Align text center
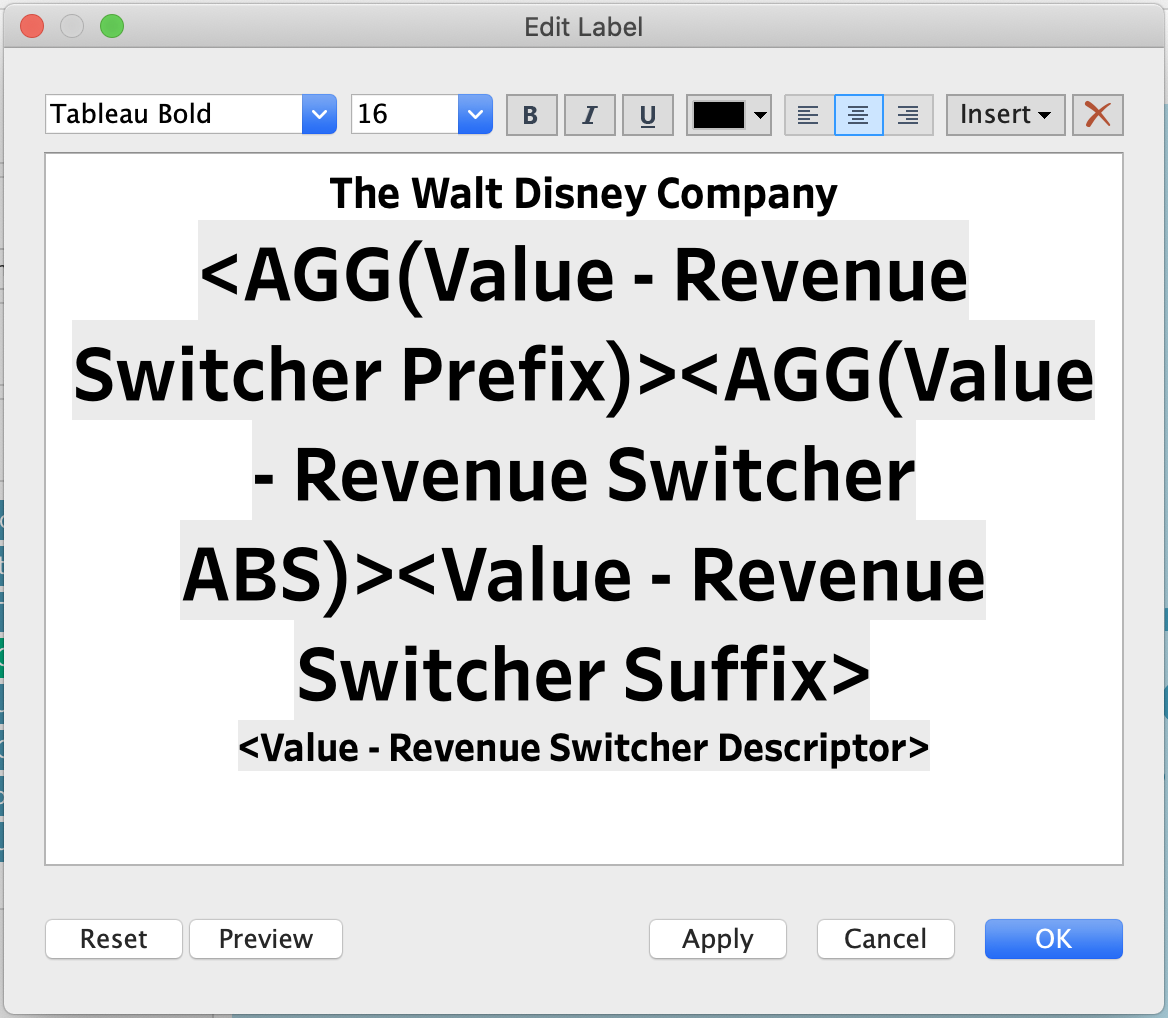This screenshot has width=1168, height=1018. pos(859,115)
